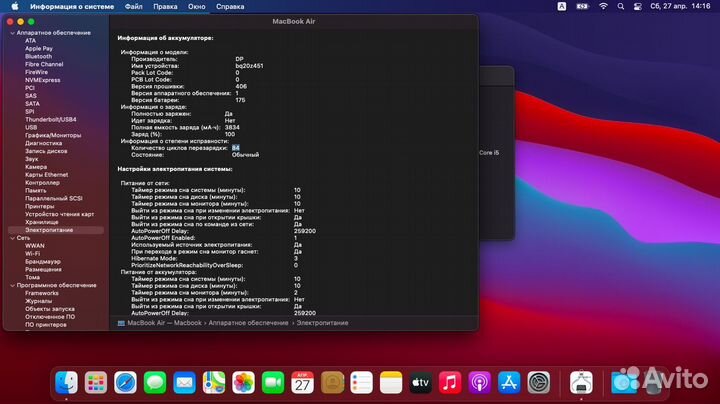Image resolution: width=720 pixels, height=404 pixels.
Task: Open the Mail app in the Dock
Action: point(185,382)
